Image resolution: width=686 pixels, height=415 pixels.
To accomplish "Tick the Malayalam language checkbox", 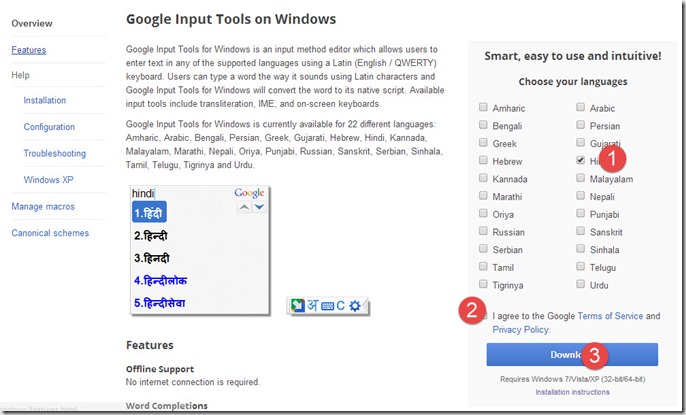I will (x=580, y=178).
